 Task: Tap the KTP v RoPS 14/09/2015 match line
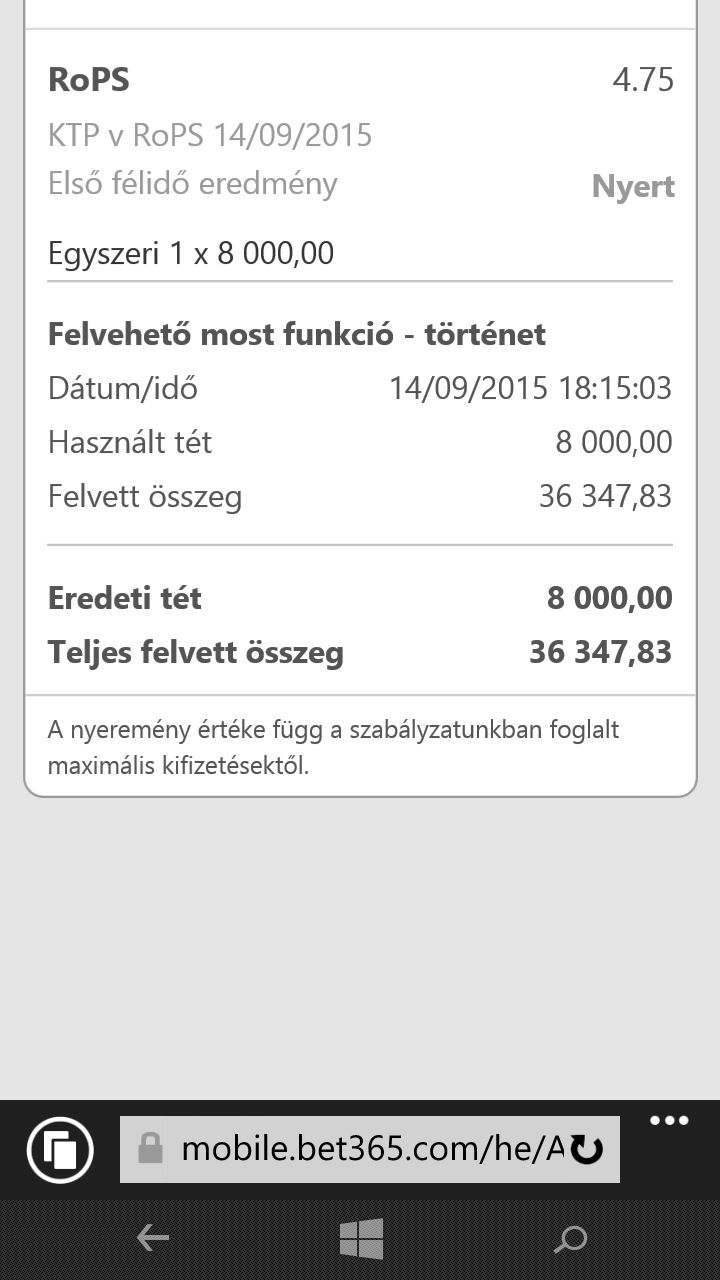point(210,135)
